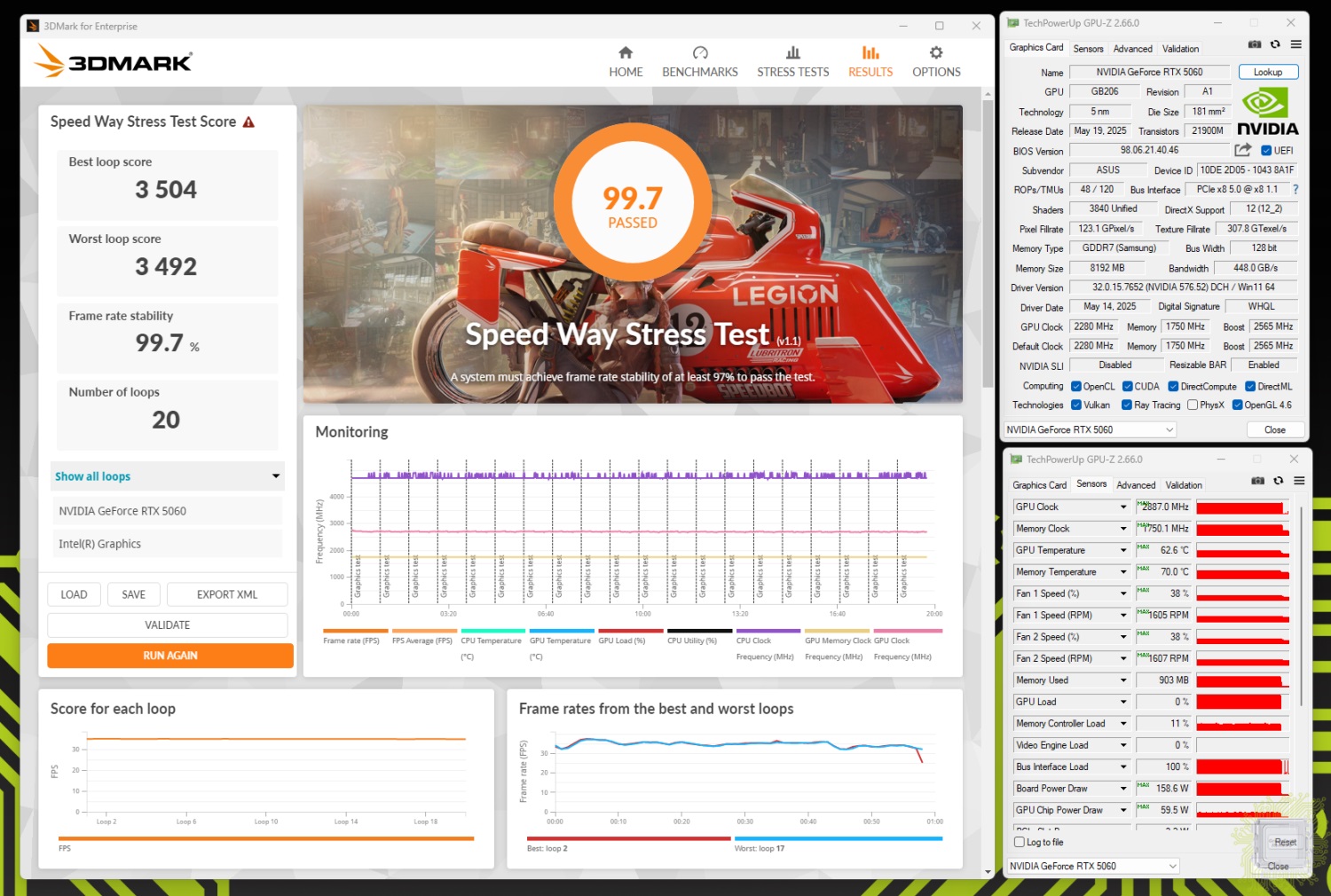Image resolution: width=1331 pixels, height=896 pixels.
Task: Toggle the Vulkan checkbox
Action: [1075, 405]
